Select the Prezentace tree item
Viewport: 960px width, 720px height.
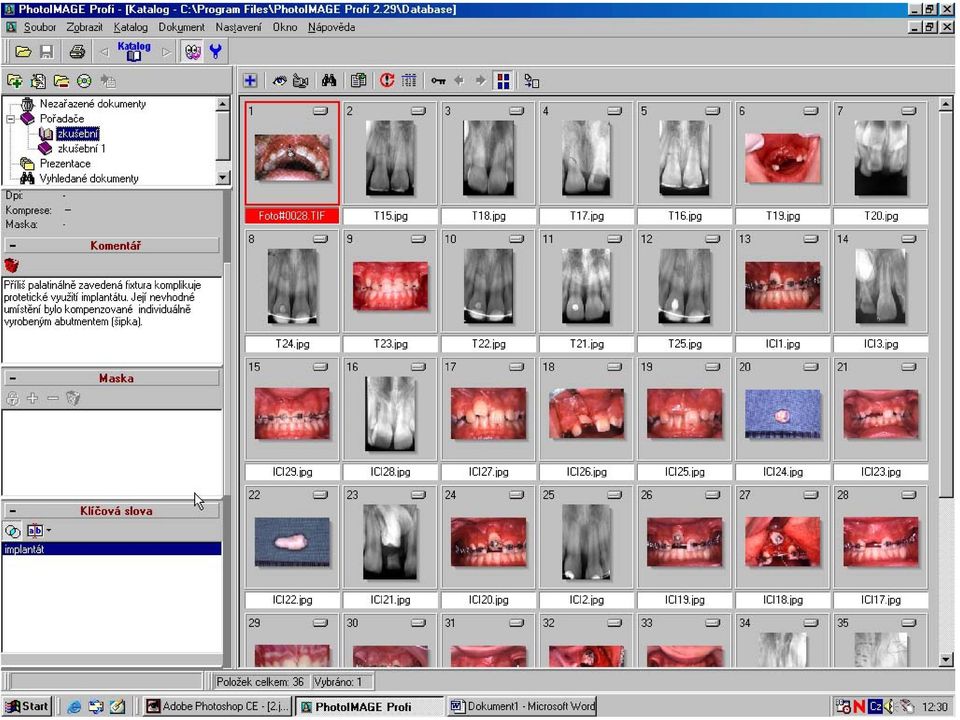[65, 163]
